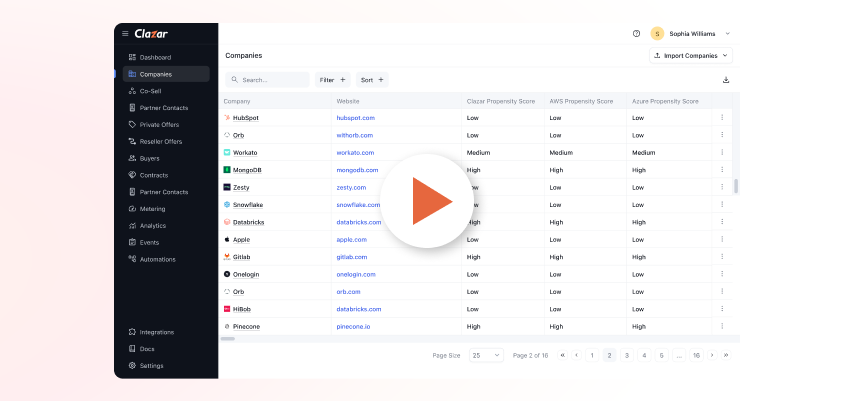Open row actions menu for MongoDB
855x401 pixels.
pyautogui.click(x=722, y=170)
